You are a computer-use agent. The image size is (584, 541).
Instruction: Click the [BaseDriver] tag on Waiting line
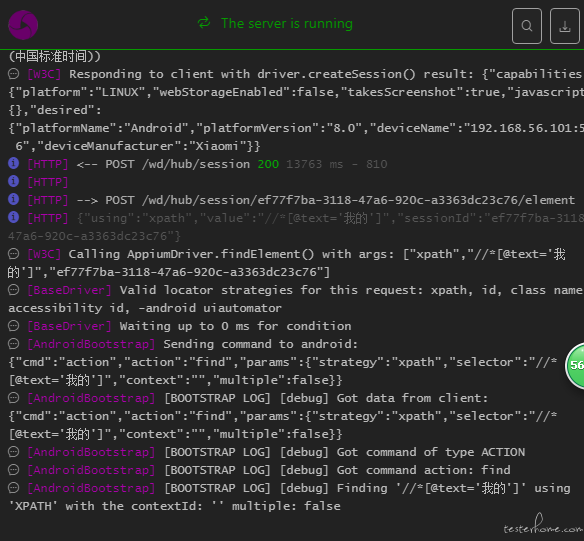pyautogui.click(x=69, y=326)
